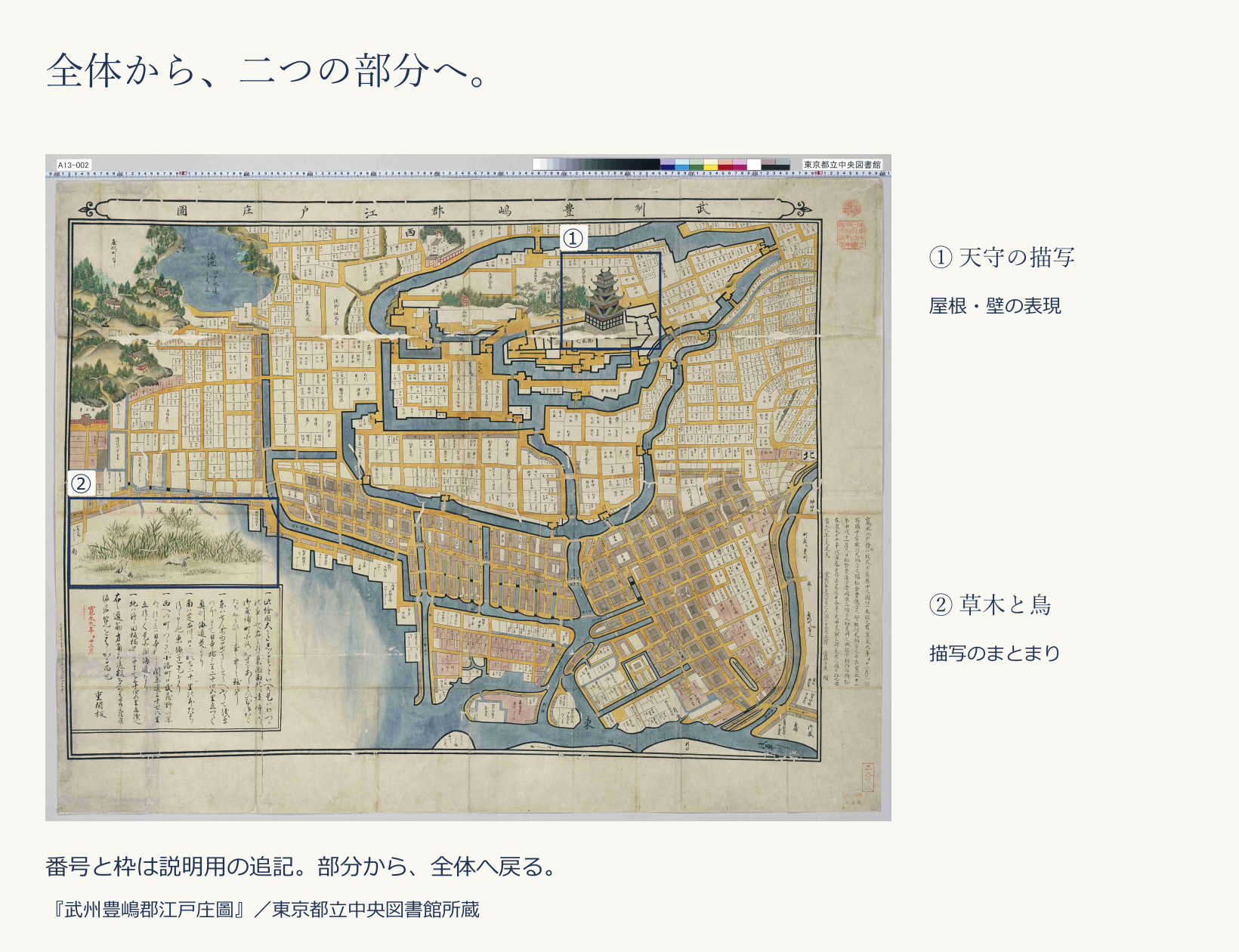Select the heading ① 天守の描写

pos(1002,258)
